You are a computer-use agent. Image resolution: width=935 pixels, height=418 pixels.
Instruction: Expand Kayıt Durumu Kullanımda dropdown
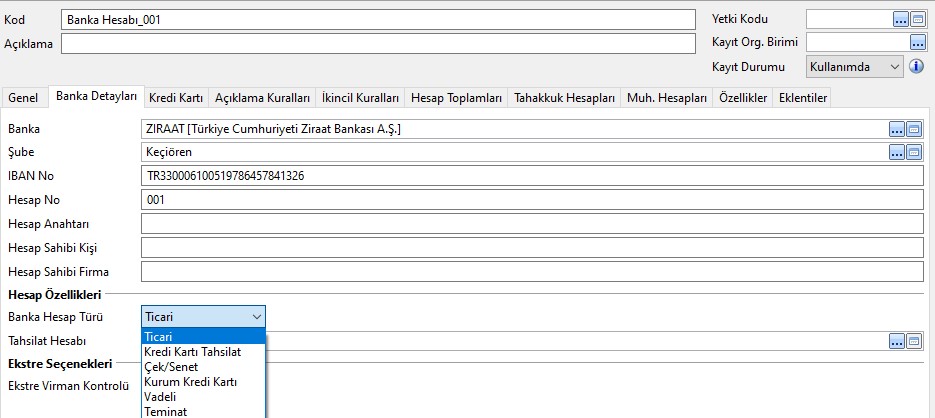tap(855, 67)
